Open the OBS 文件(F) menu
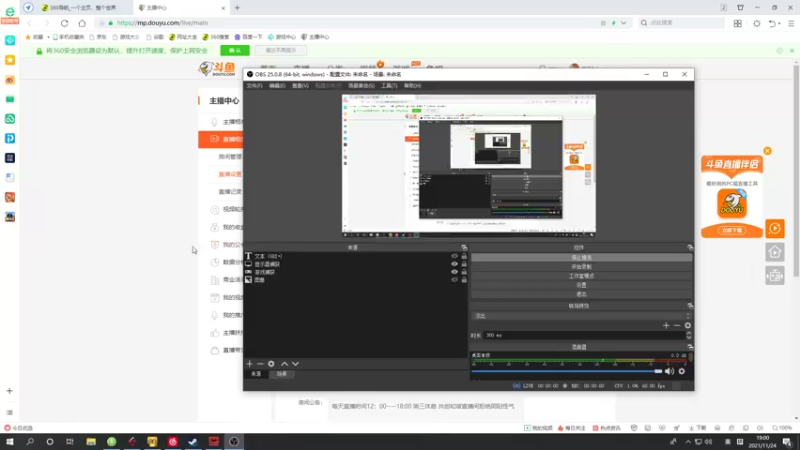 pos(254,86)
